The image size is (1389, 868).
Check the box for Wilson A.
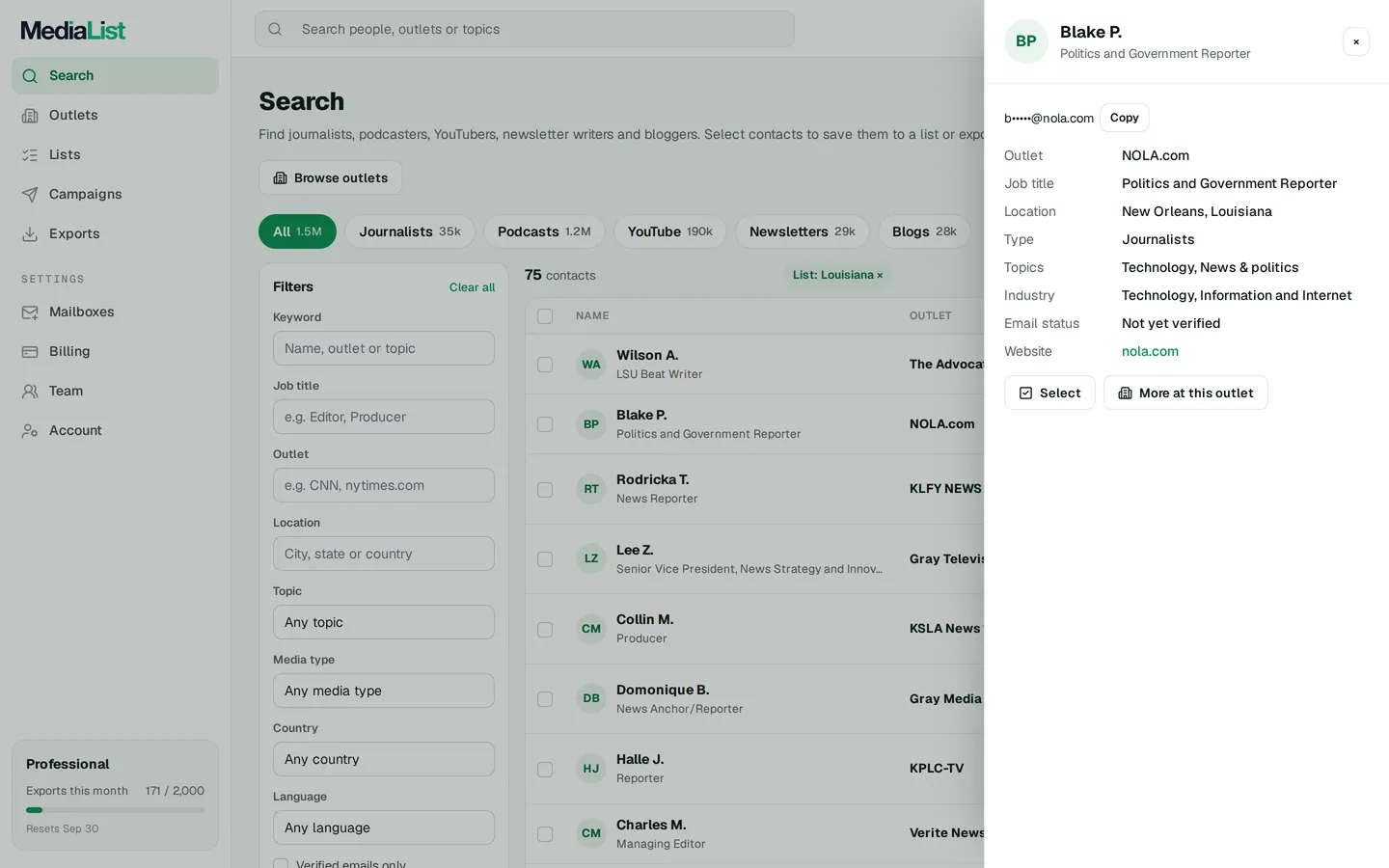point(545,365)
